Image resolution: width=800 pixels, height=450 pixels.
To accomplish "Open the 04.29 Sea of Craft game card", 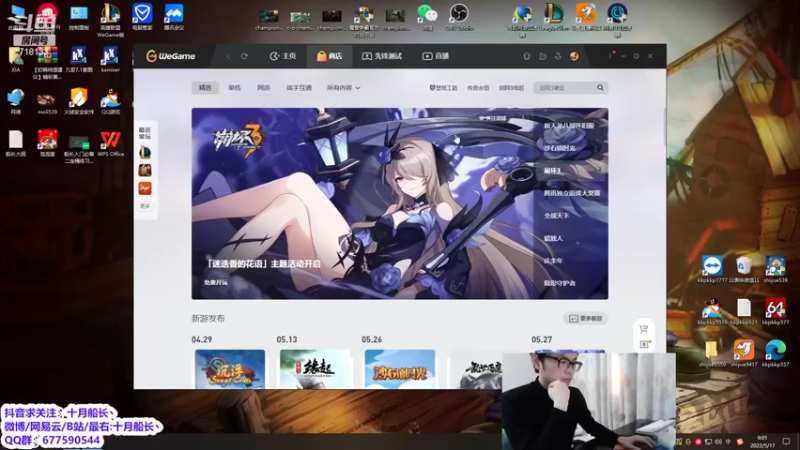I will coord(230,369).
